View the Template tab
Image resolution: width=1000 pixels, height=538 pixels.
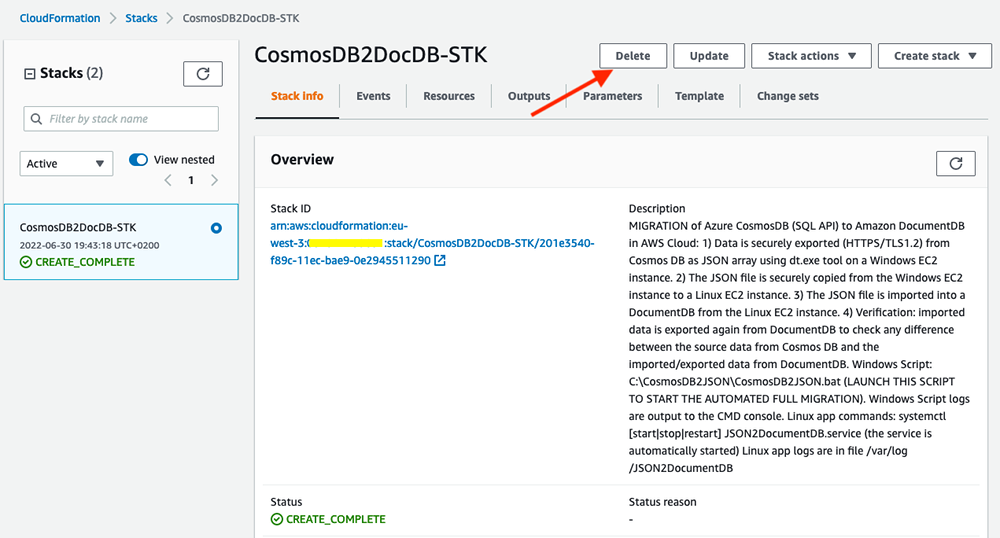coord(700,96)
